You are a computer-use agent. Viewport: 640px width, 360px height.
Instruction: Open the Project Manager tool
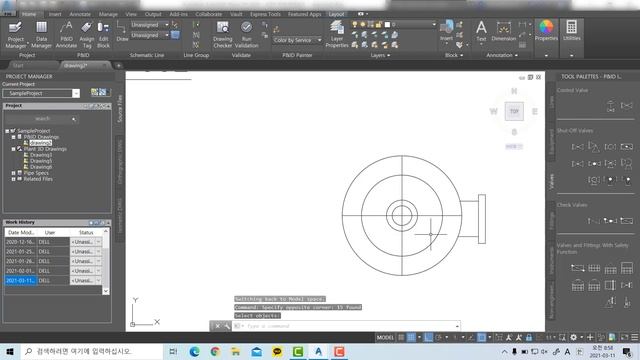(16, 35)
